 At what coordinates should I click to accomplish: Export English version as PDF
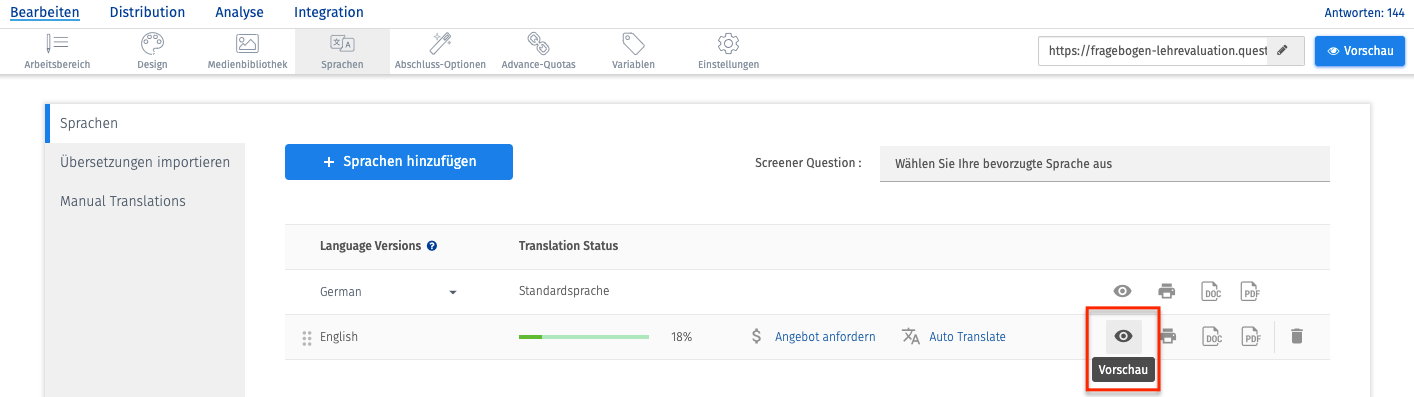(x=1250, y=337)
